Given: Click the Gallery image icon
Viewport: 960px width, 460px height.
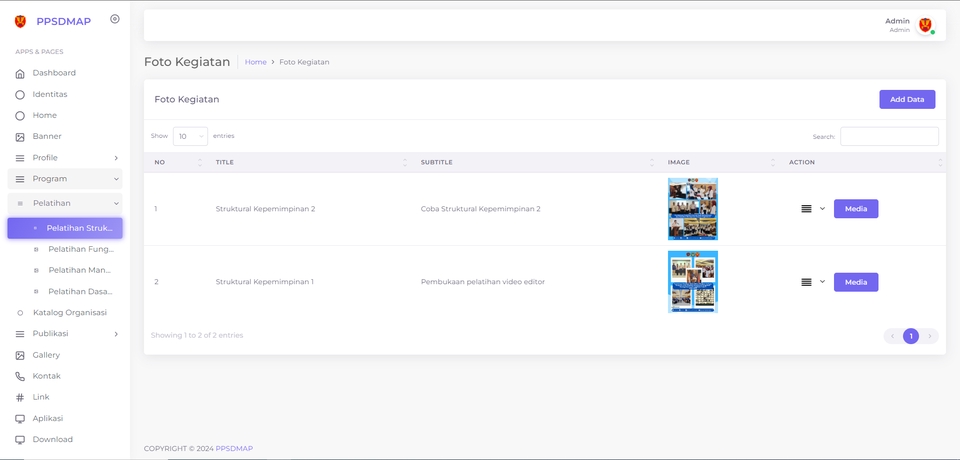Looking at the screenshot, I should [20, 355].
